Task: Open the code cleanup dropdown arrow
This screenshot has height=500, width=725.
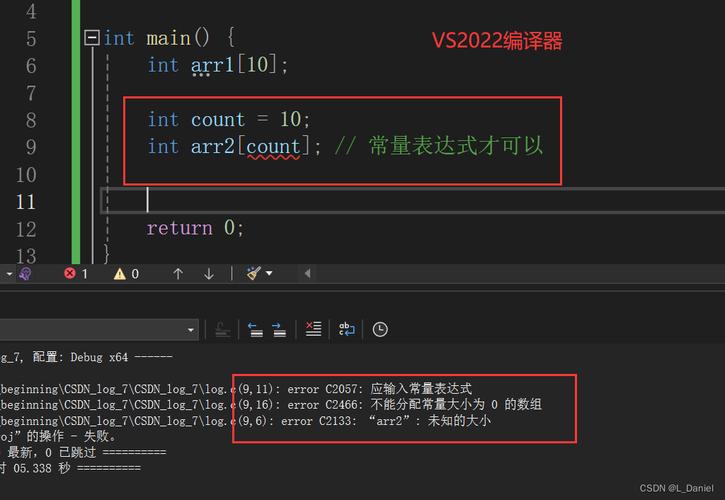Action: [x=269, y=273]
